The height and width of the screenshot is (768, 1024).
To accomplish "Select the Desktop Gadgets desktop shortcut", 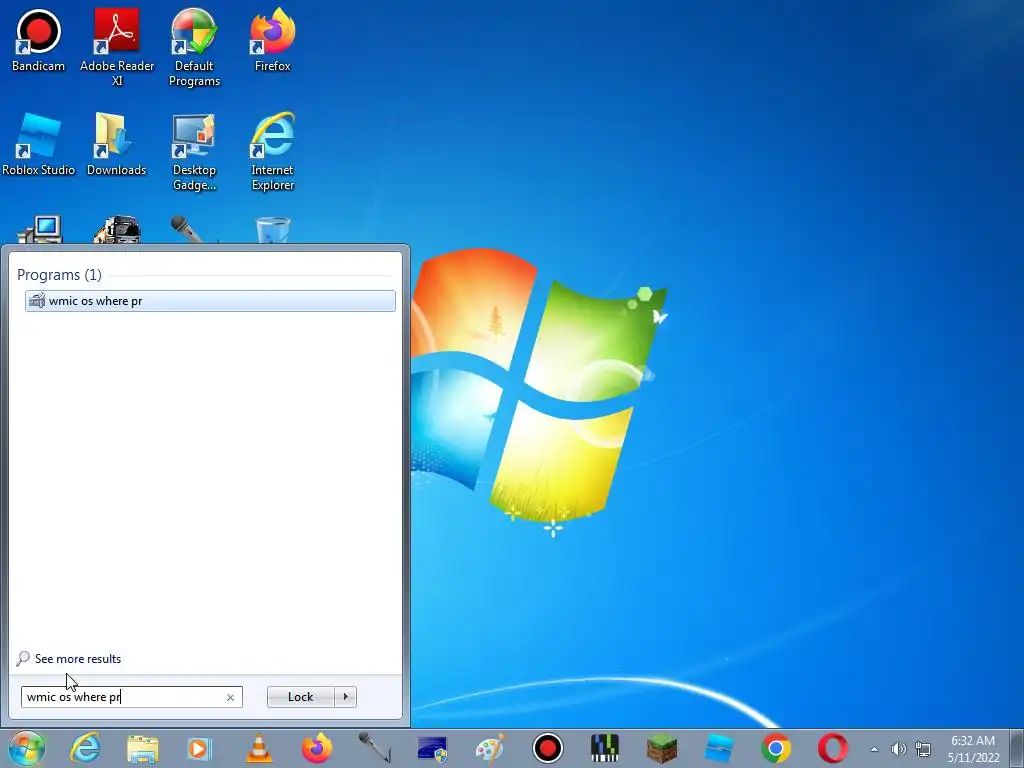I will click(x=194, y=152).
